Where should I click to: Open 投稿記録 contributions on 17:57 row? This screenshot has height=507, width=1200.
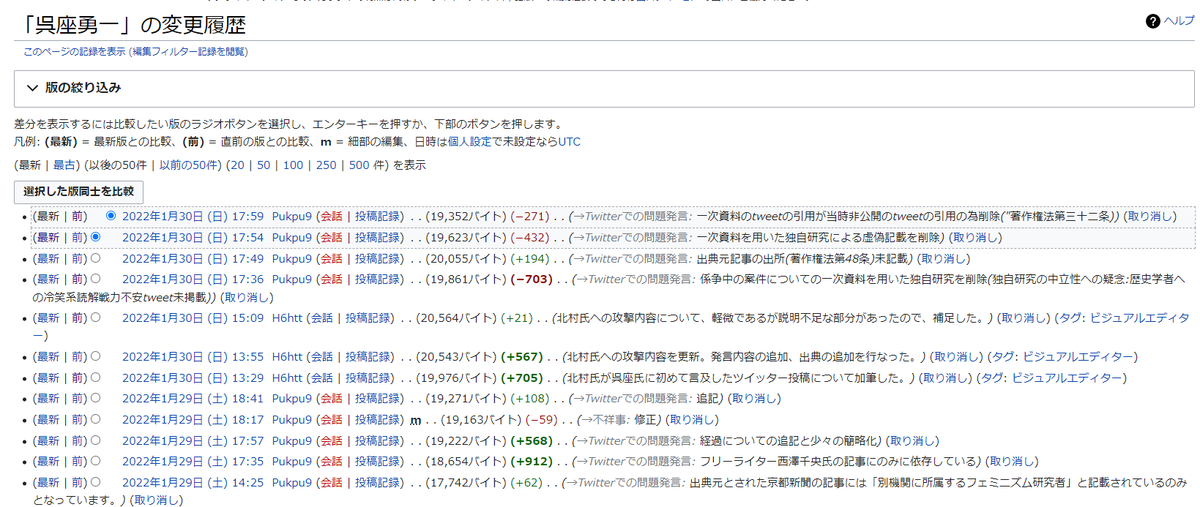(x=378, y=441)
